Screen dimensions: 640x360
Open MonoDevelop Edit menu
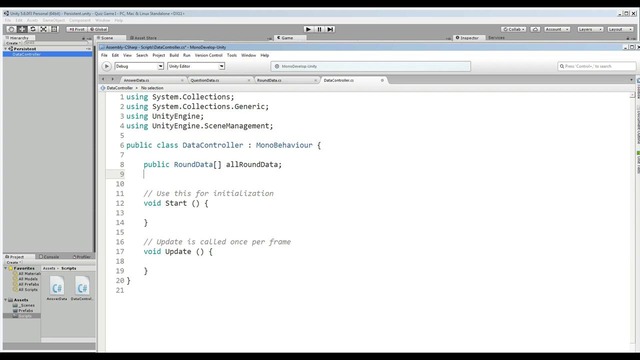115,55
